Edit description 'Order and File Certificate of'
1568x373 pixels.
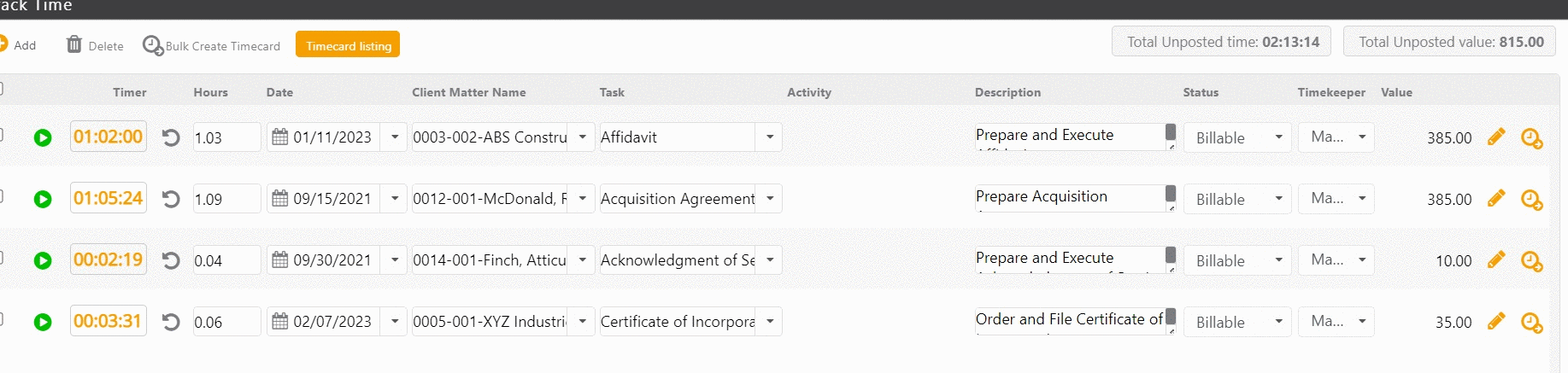coord(1069,320)
